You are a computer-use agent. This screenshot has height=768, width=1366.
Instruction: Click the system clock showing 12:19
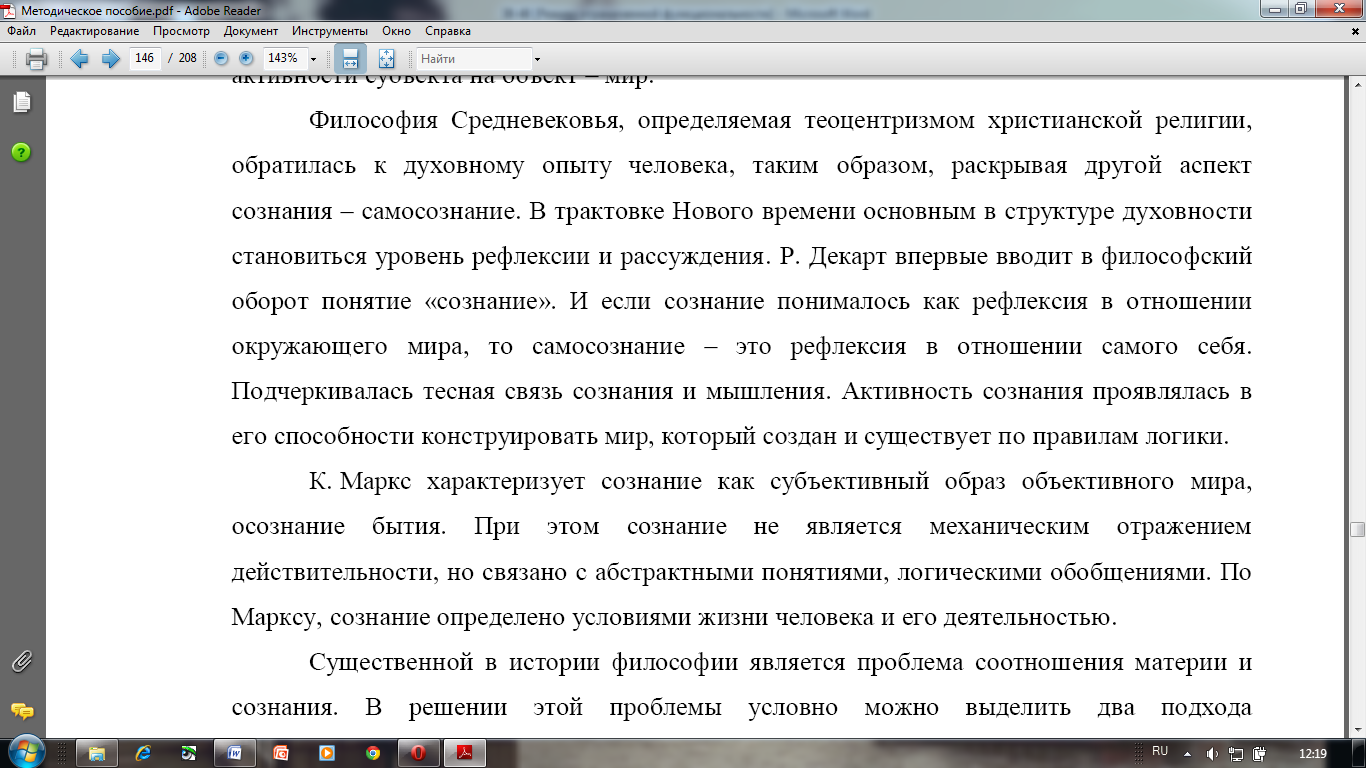pyautogui.click(x=1312, y=753)
